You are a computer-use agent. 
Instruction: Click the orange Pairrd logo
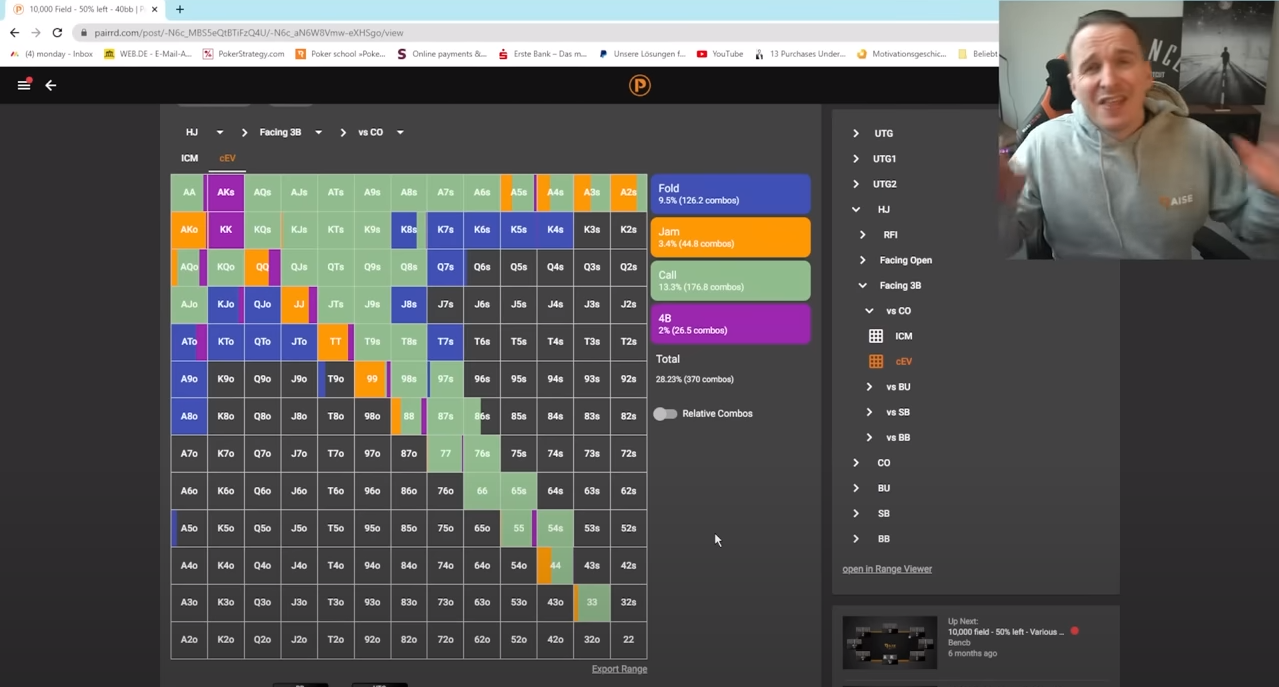(x=639, y=86)
